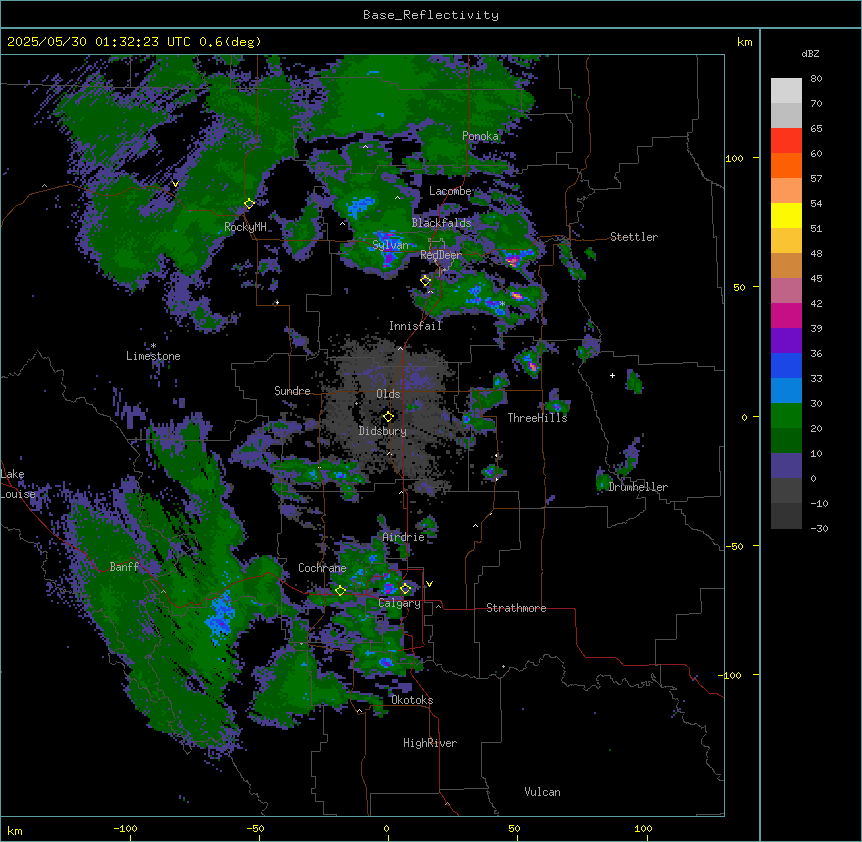Click the -50 tick on the right axis
Screen dimensions: 862x842
734,546
